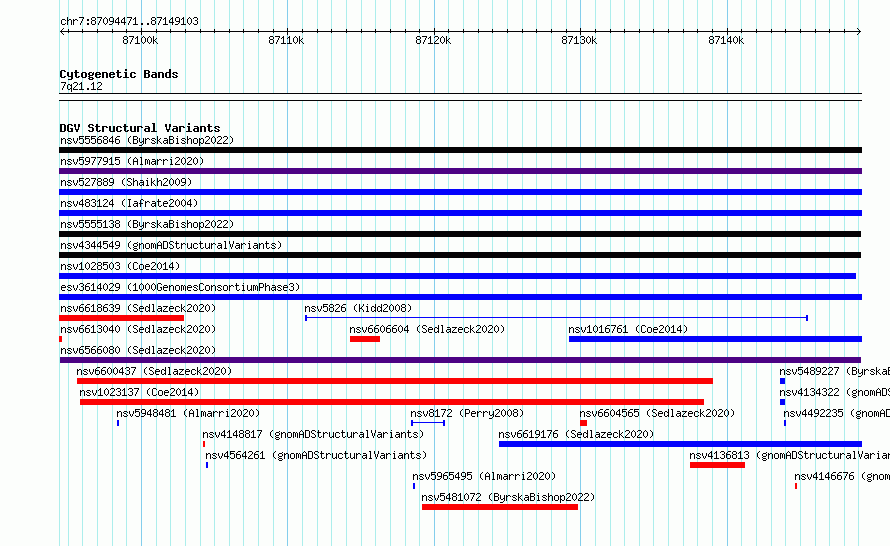Open nsv1023137 (Coe2014) label
This screenshot has height=546, width=890.
coord(139,392)
